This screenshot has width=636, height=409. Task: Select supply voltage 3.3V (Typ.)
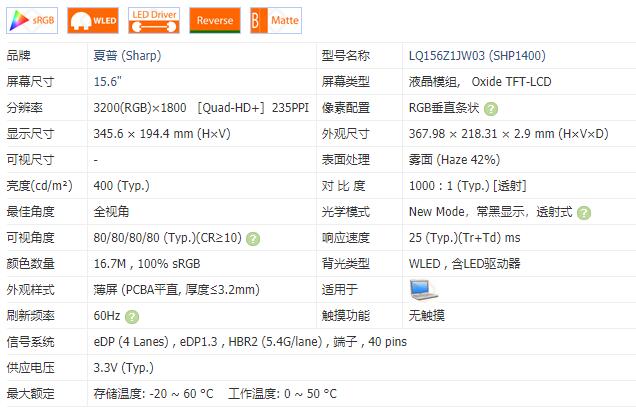click(124, 367)
